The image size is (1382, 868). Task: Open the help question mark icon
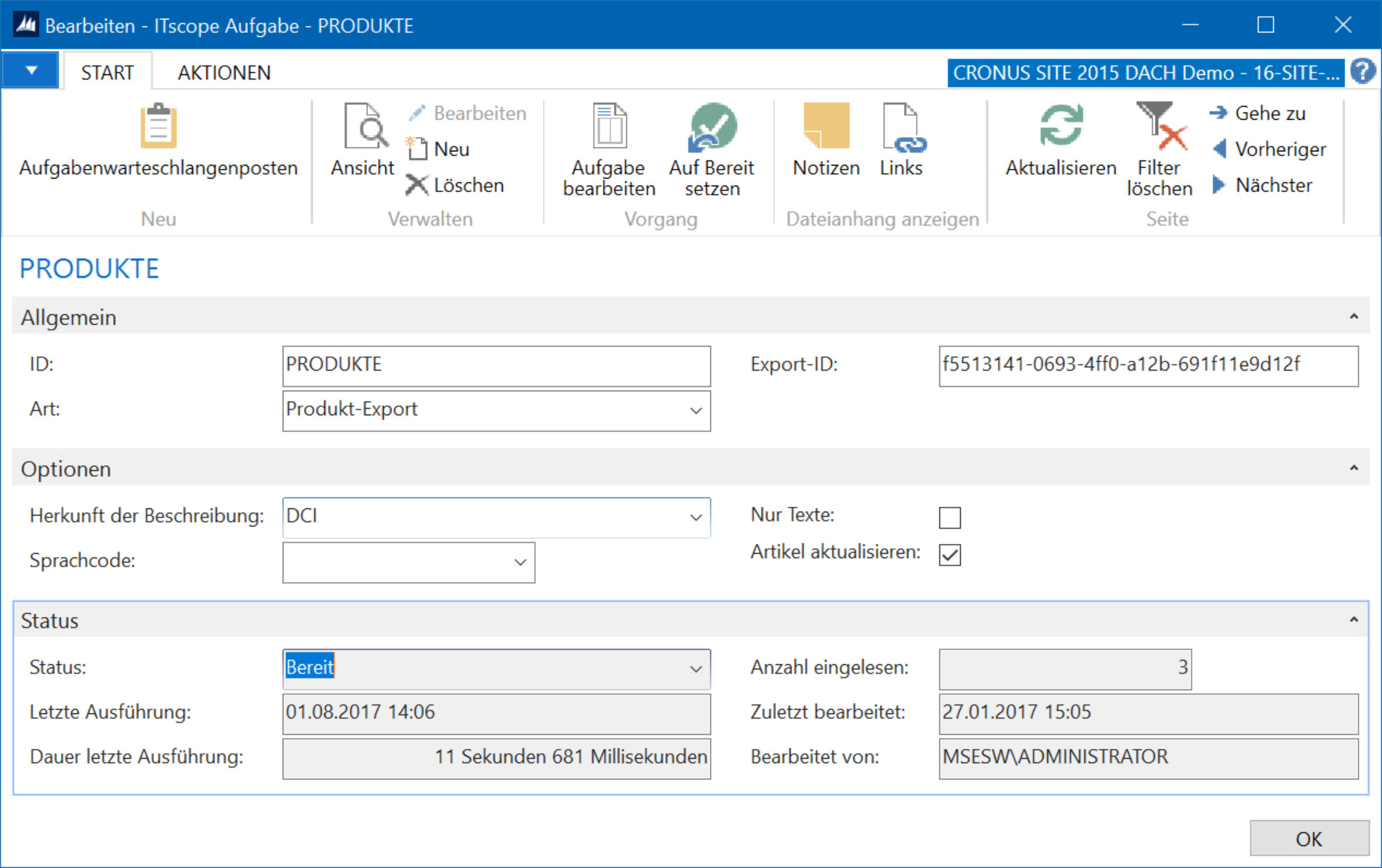[1363, 71]
